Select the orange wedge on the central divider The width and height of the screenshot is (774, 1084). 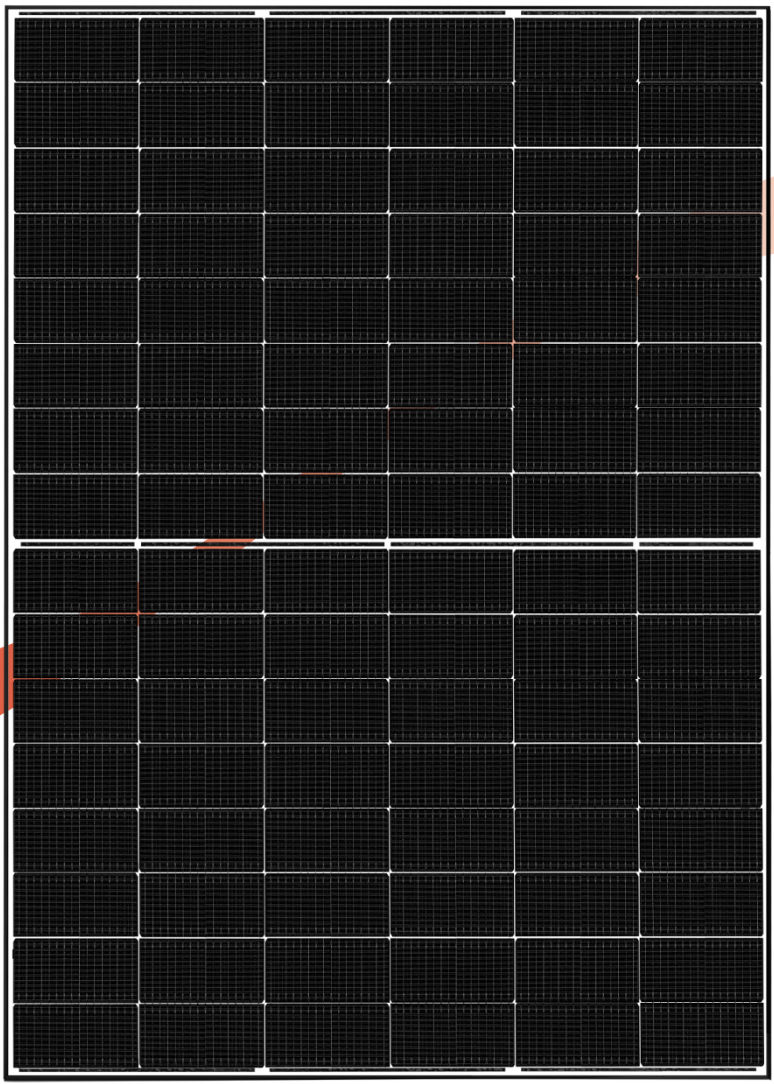point(225,543)
